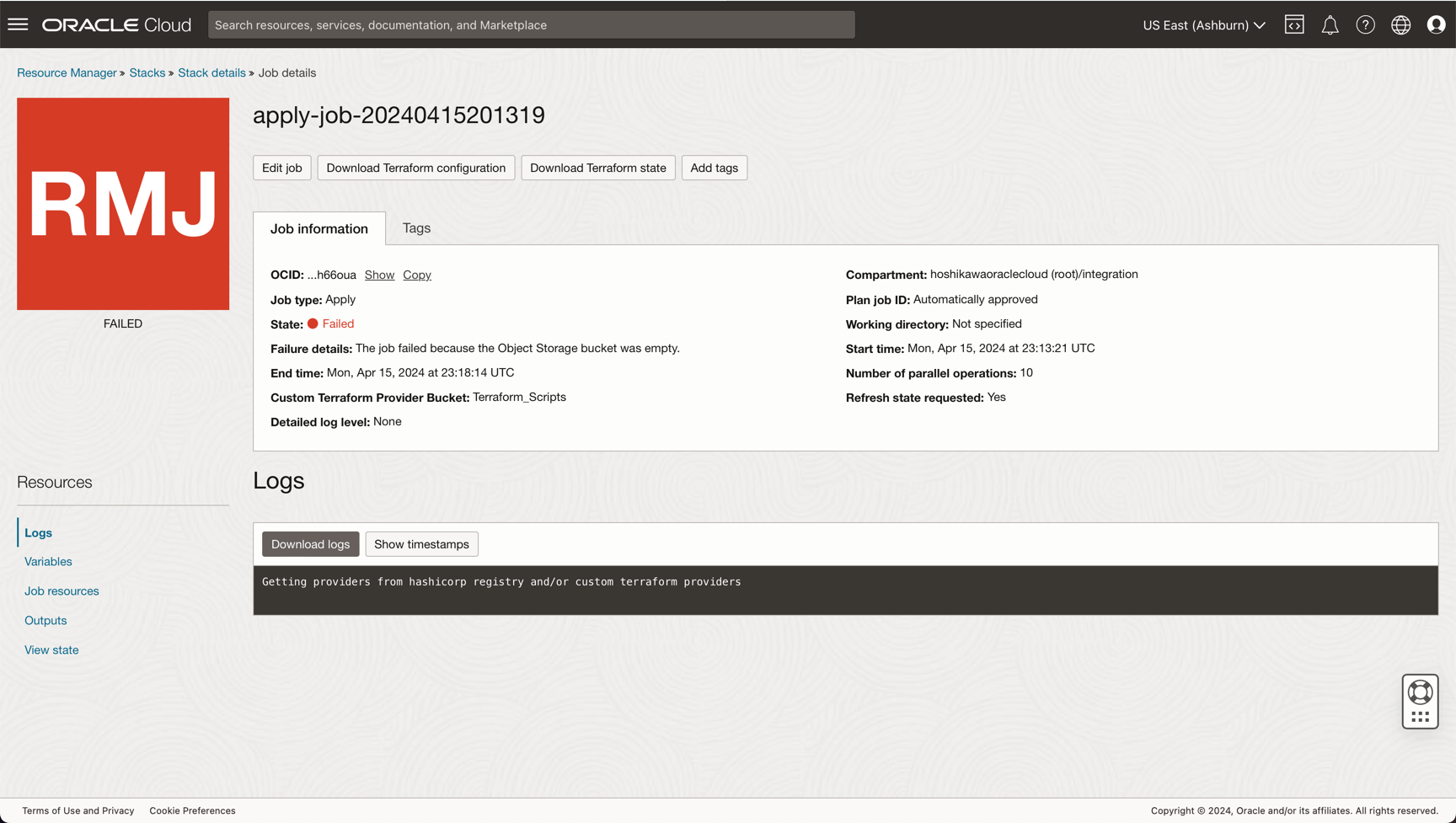This screenshot has width=1456, height=823.
Task: Copy the job OCID
Action: click(x=417, y=275)
